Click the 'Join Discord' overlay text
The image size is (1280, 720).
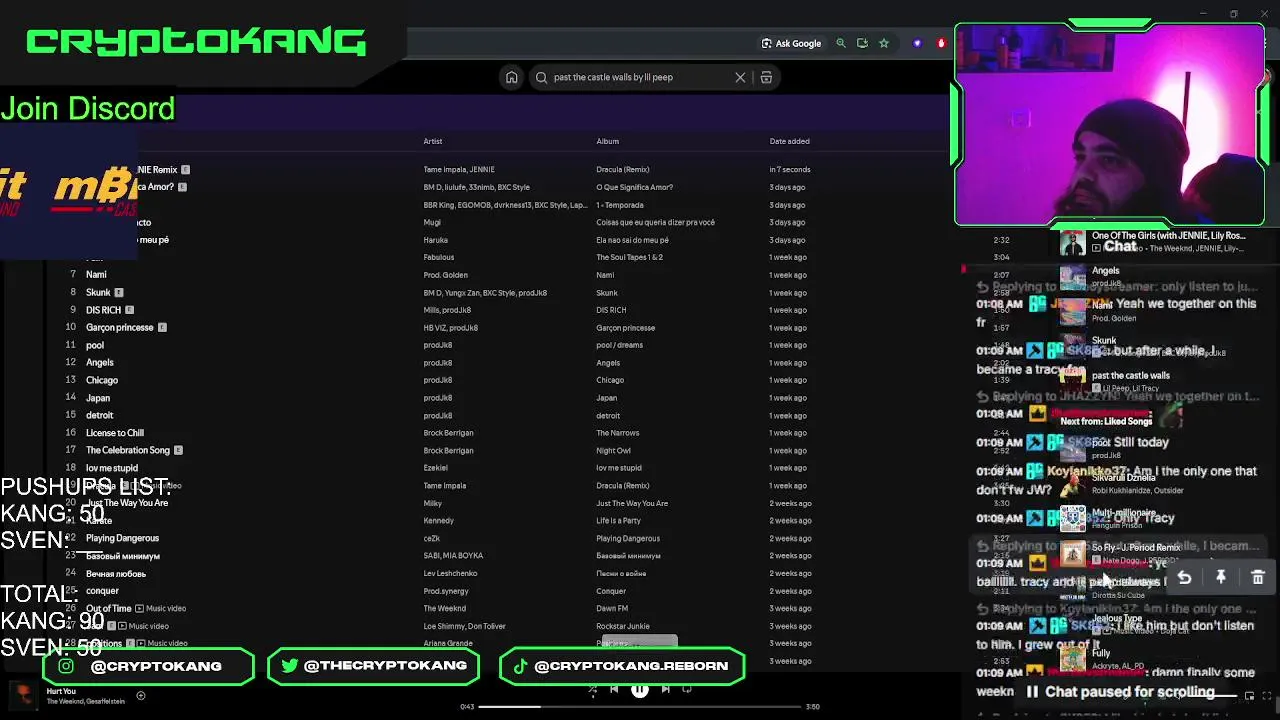[x=88, y=109]
